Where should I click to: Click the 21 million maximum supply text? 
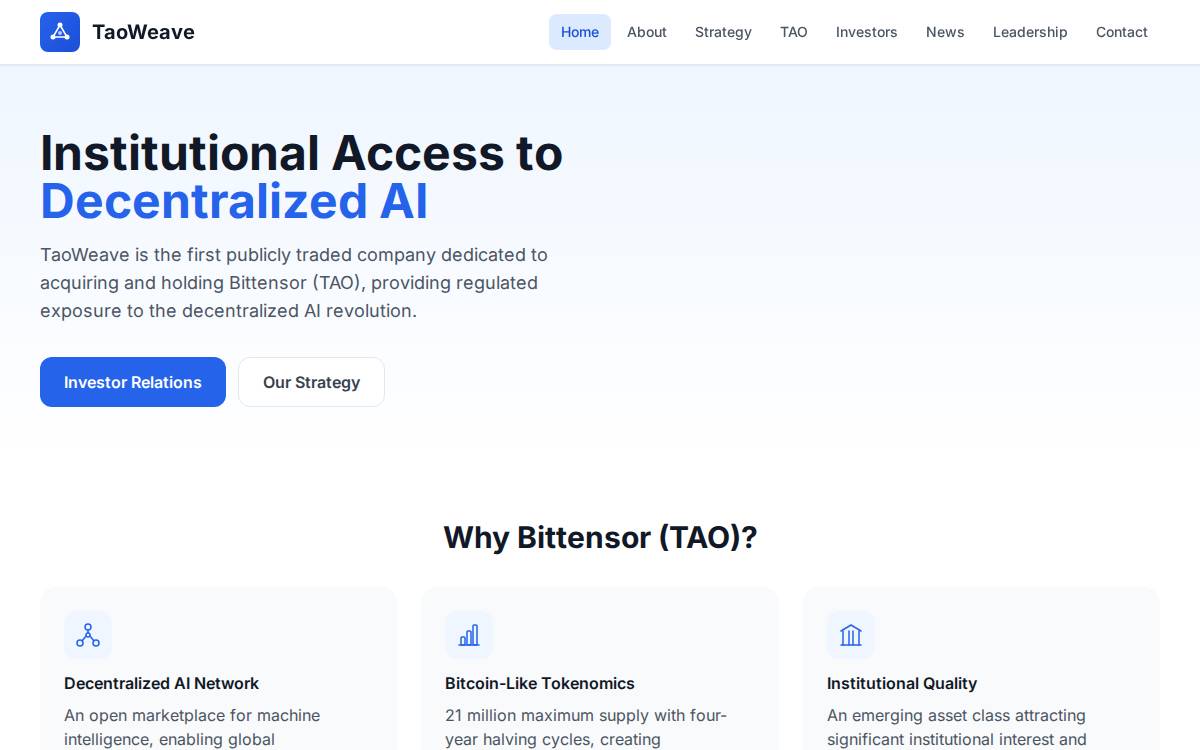586,728
